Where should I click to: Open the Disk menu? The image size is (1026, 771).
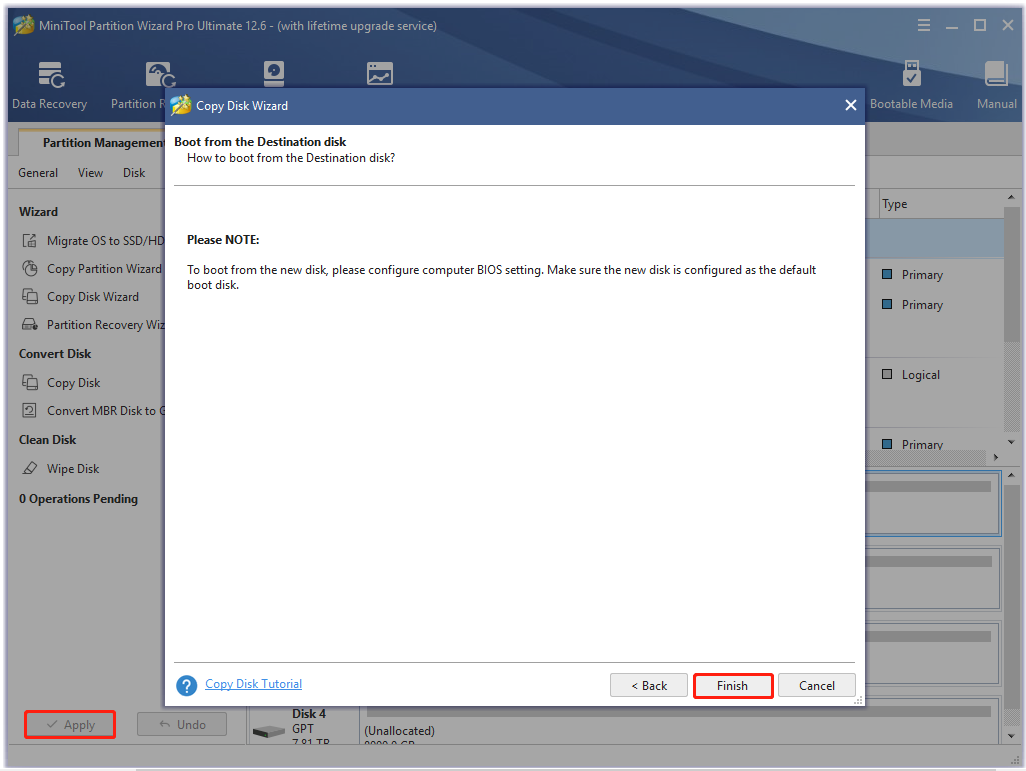133,172
